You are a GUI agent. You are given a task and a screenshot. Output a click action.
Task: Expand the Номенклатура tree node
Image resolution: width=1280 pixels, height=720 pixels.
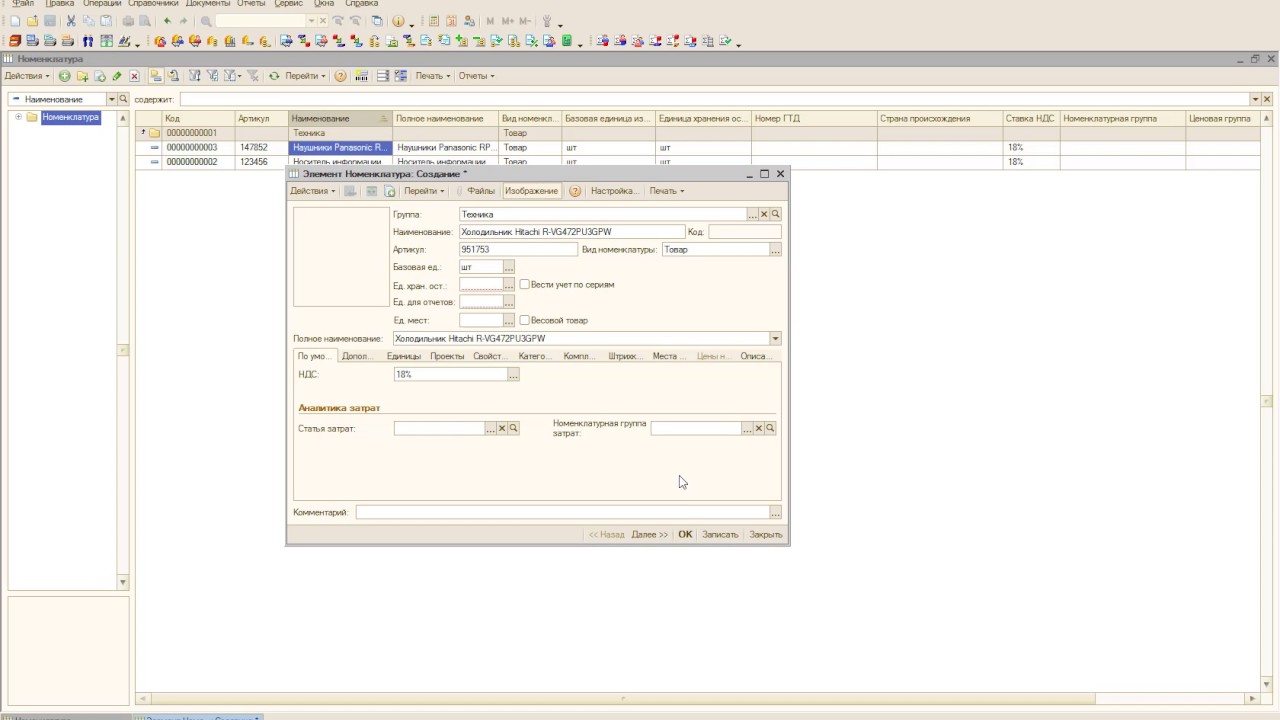coord(18,117)
